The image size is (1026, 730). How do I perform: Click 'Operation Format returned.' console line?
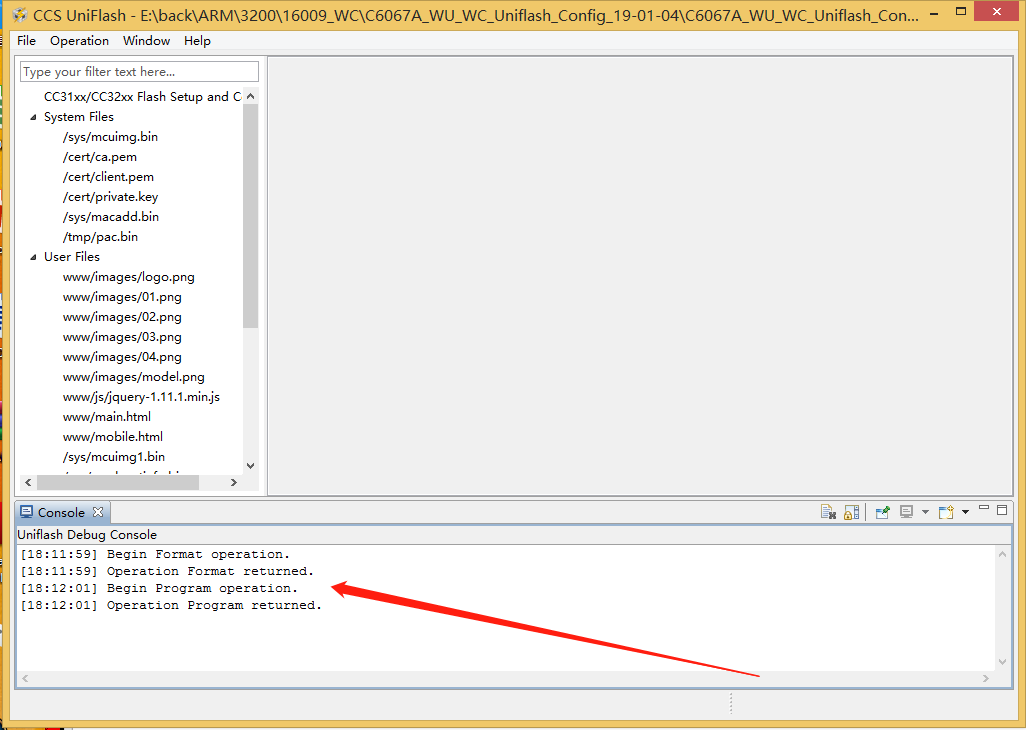167,571
